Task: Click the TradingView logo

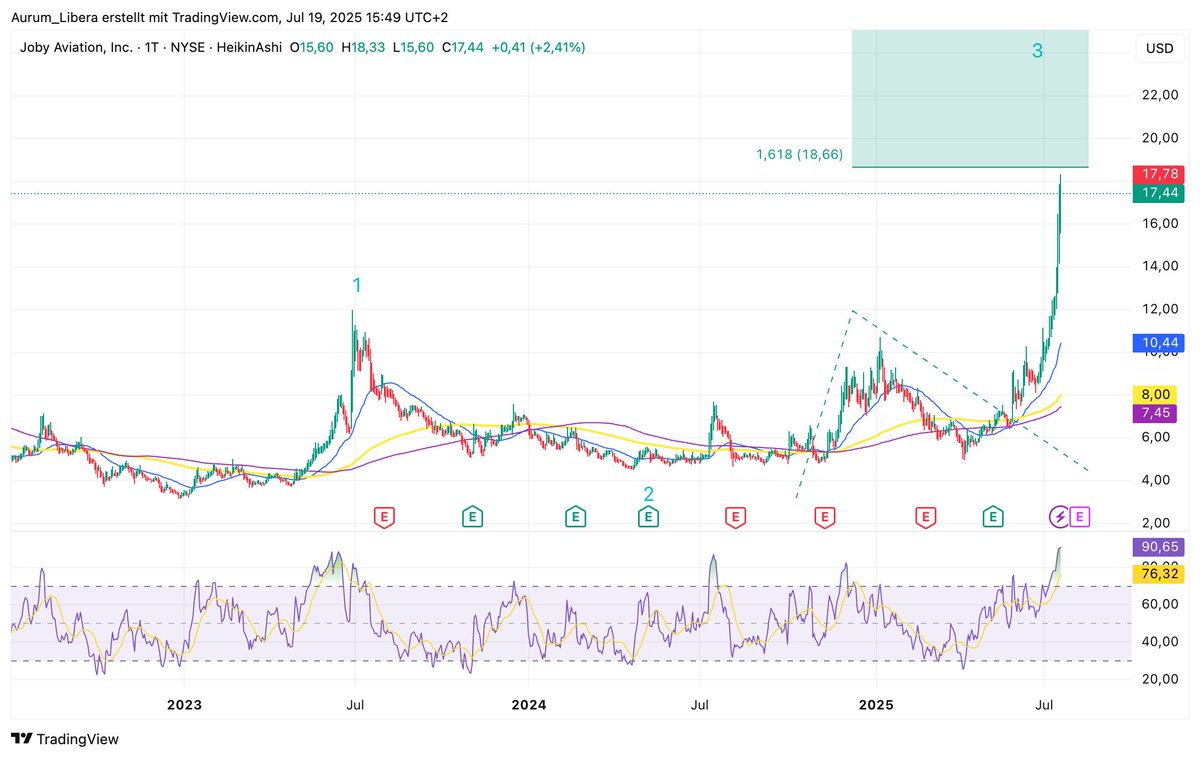Action: click(65, 739)
